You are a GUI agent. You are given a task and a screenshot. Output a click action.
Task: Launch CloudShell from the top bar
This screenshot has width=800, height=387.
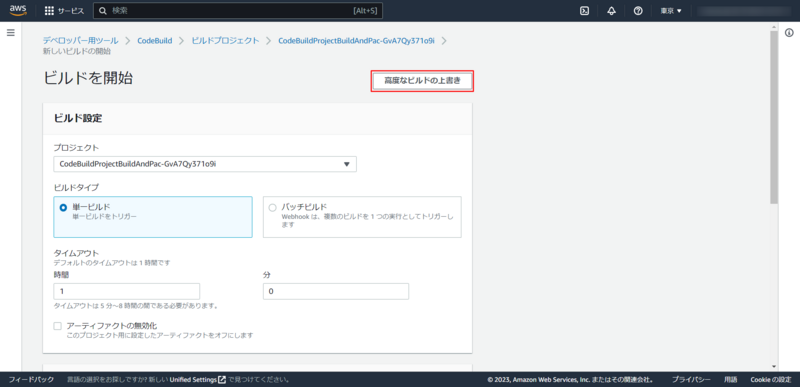tap(585, 11)
